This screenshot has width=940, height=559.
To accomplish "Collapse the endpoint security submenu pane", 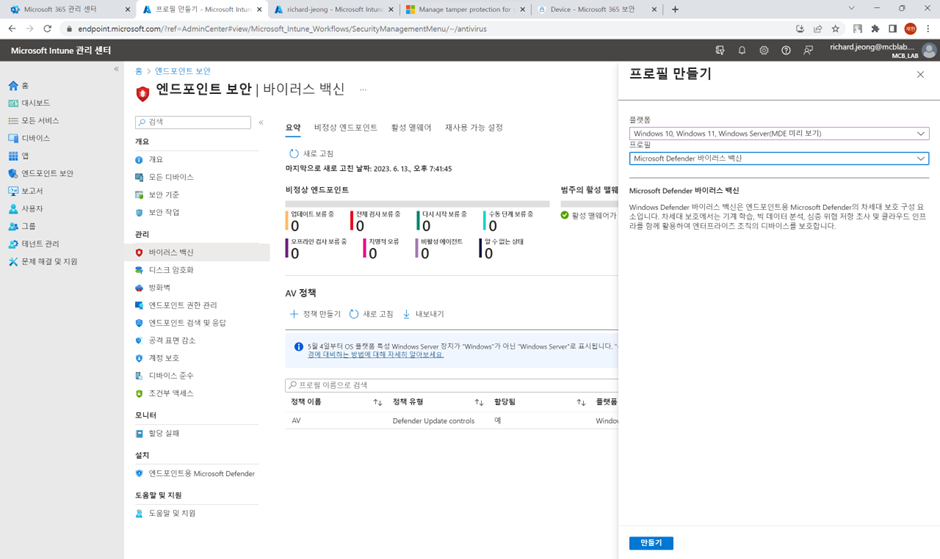I will (x=261, y=122).
